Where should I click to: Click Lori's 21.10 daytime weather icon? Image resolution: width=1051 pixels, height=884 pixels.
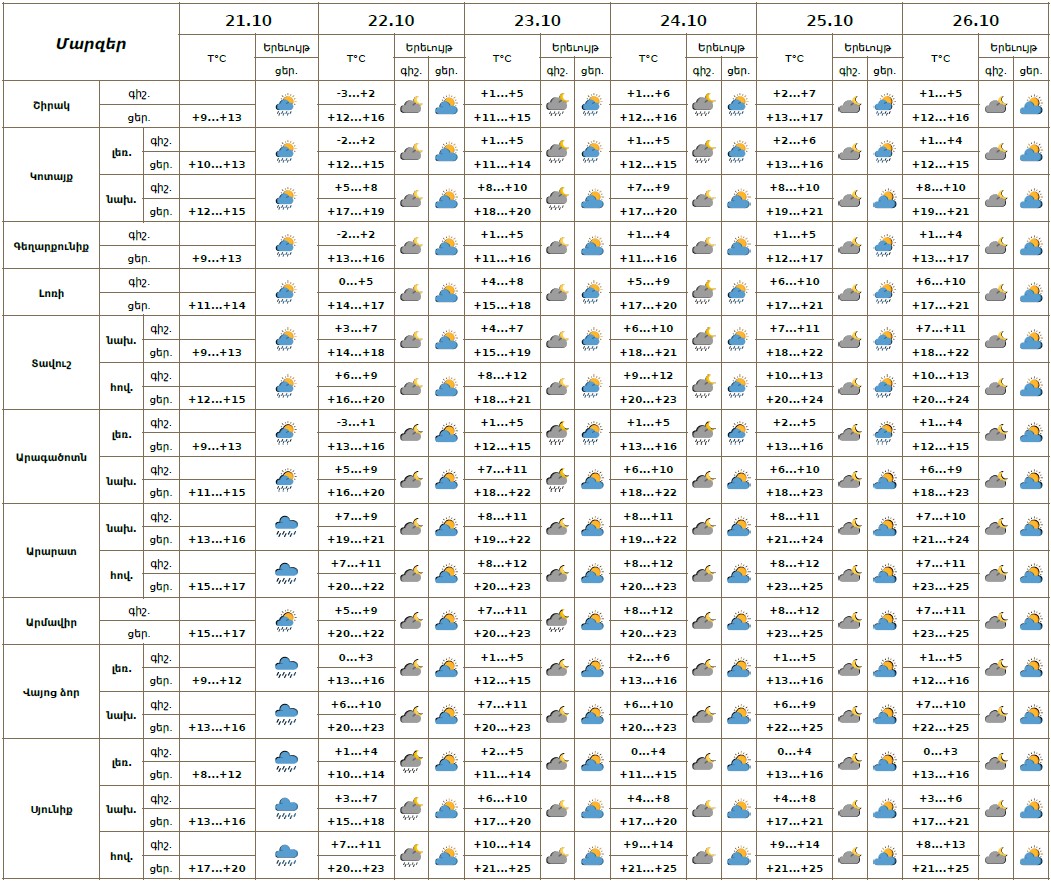tap(286, 293)
